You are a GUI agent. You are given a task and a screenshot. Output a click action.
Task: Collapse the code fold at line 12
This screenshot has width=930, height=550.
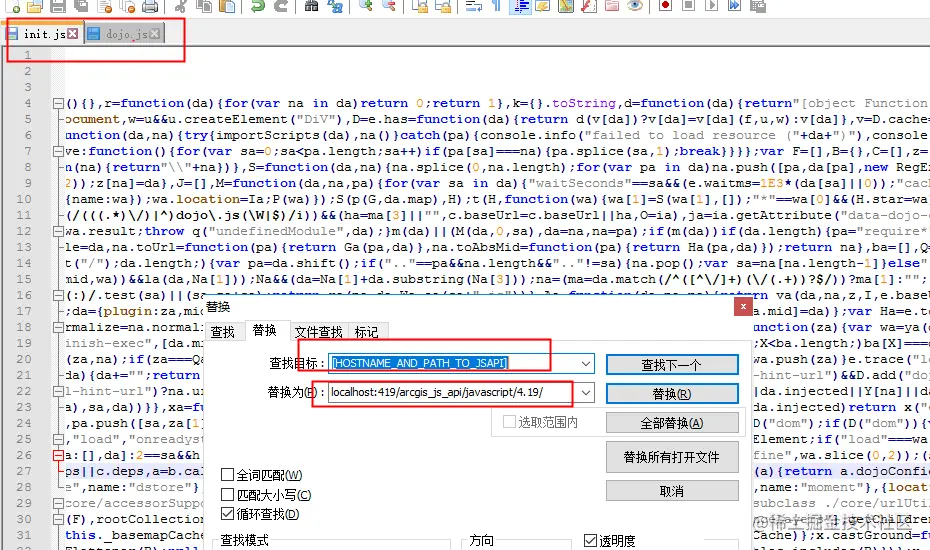(58, 231)
